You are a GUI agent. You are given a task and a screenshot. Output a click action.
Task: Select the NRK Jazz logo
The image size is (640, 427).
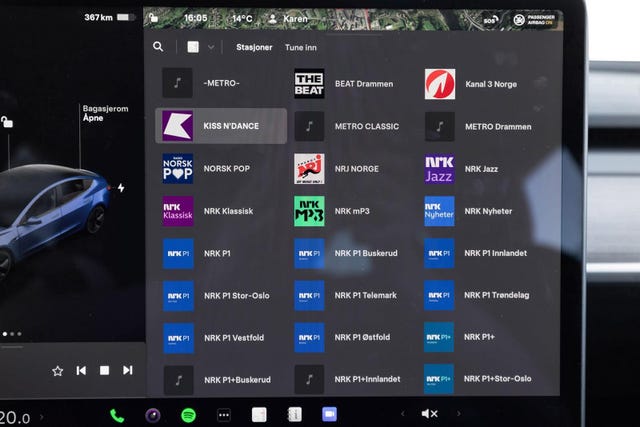(439, 169)
